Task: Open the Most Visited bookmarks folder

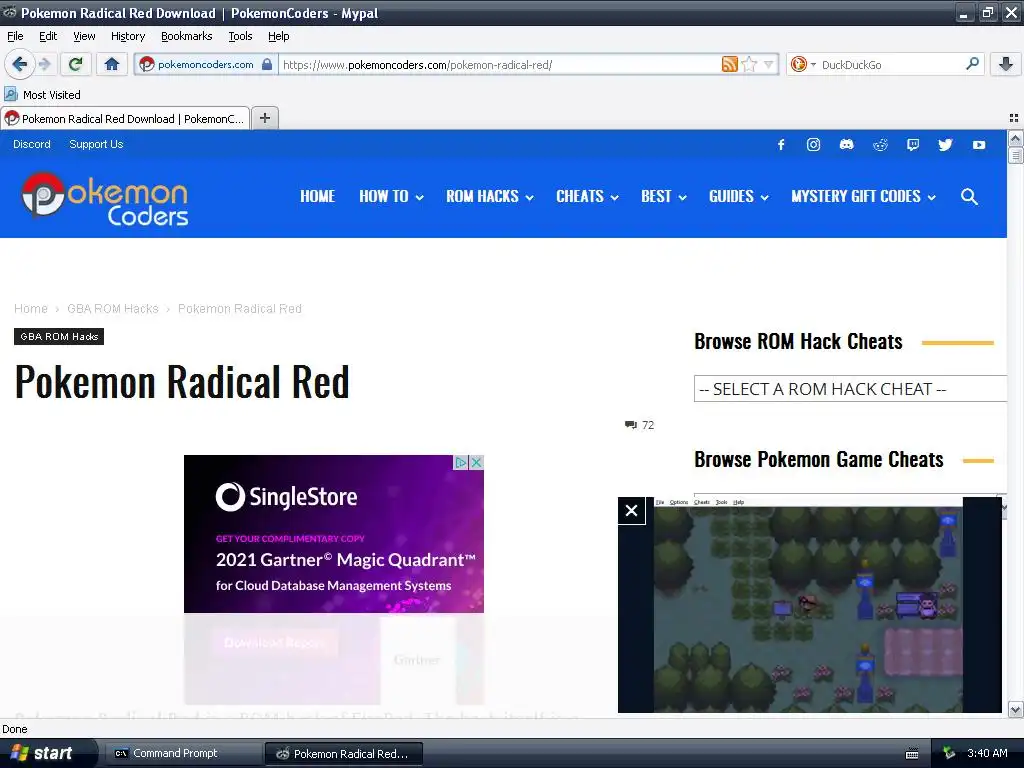Action: coord(42,95)
